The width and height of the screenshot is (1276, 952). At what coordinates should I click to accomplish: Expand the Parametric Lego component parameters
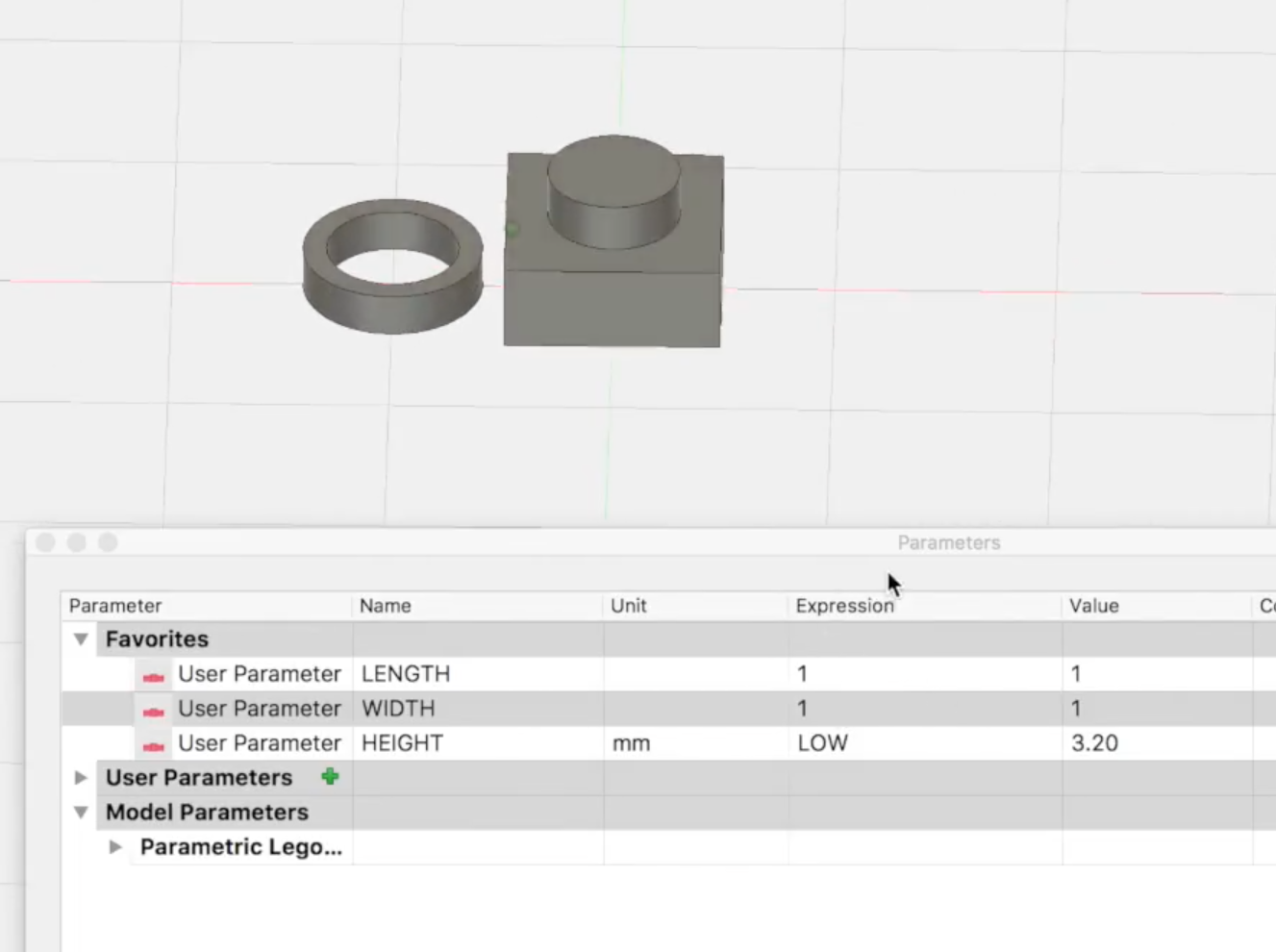click(115, 846)
